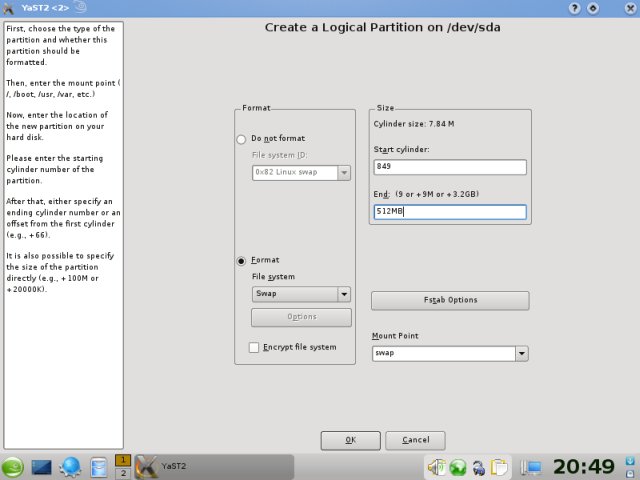Open the Fstab Options dialog

click(x=449, y=300)
